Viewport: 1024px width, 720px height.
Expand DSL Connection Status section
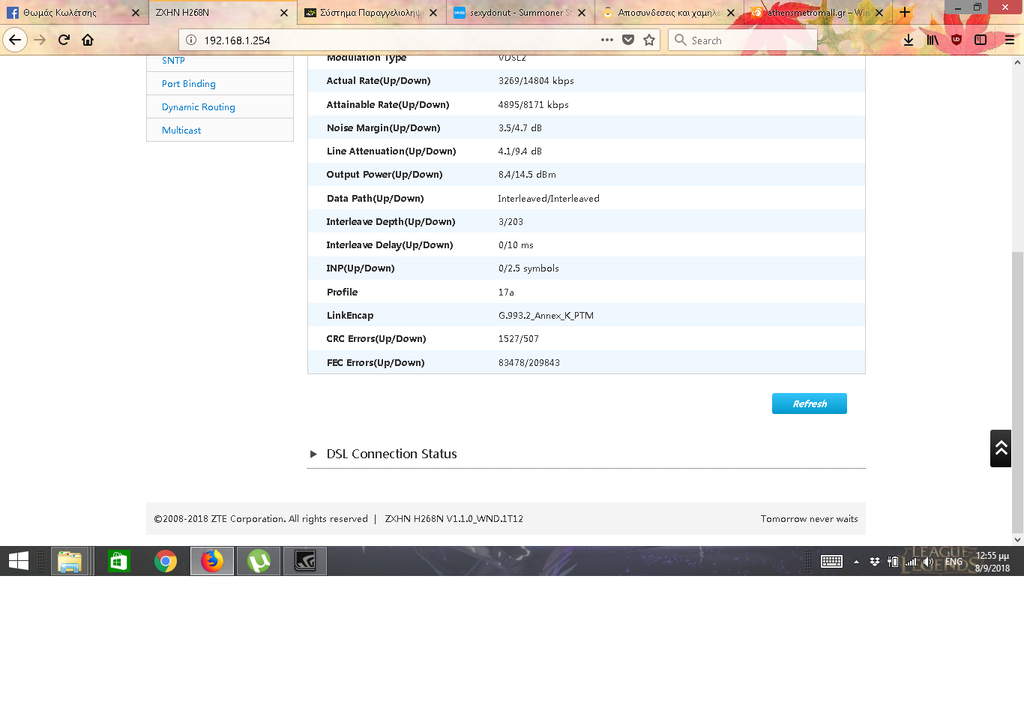[x=391, y=453]
